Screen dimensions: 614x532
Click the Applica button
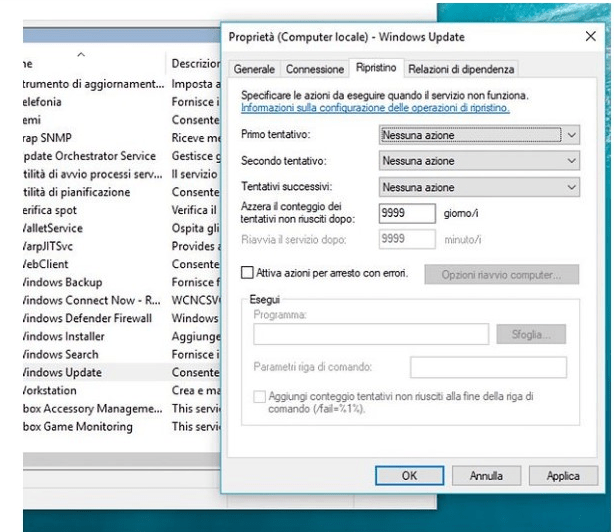(x=563, y=477)
